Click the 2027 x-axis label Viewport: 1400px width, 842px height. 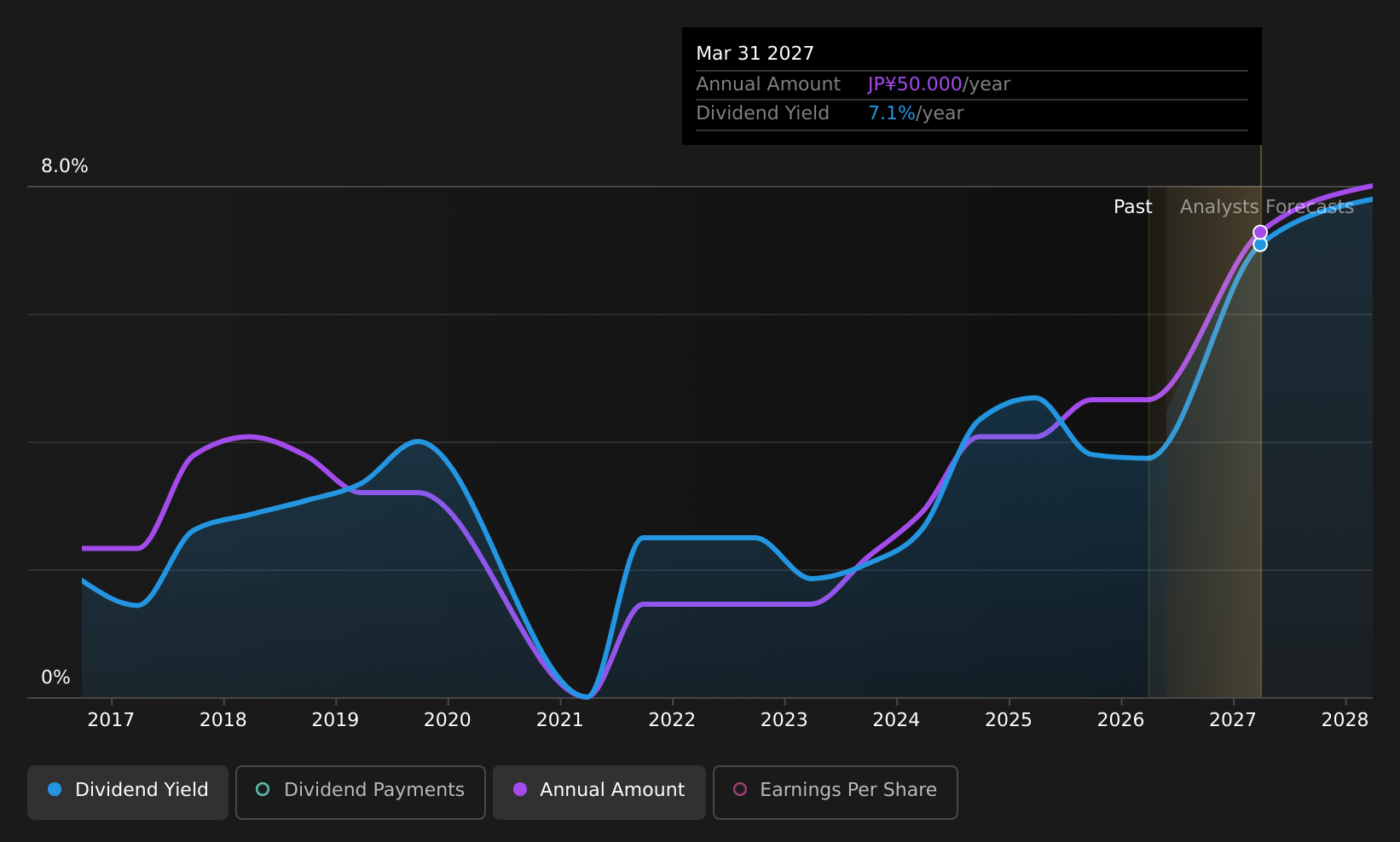click(x=1233, y=720)
